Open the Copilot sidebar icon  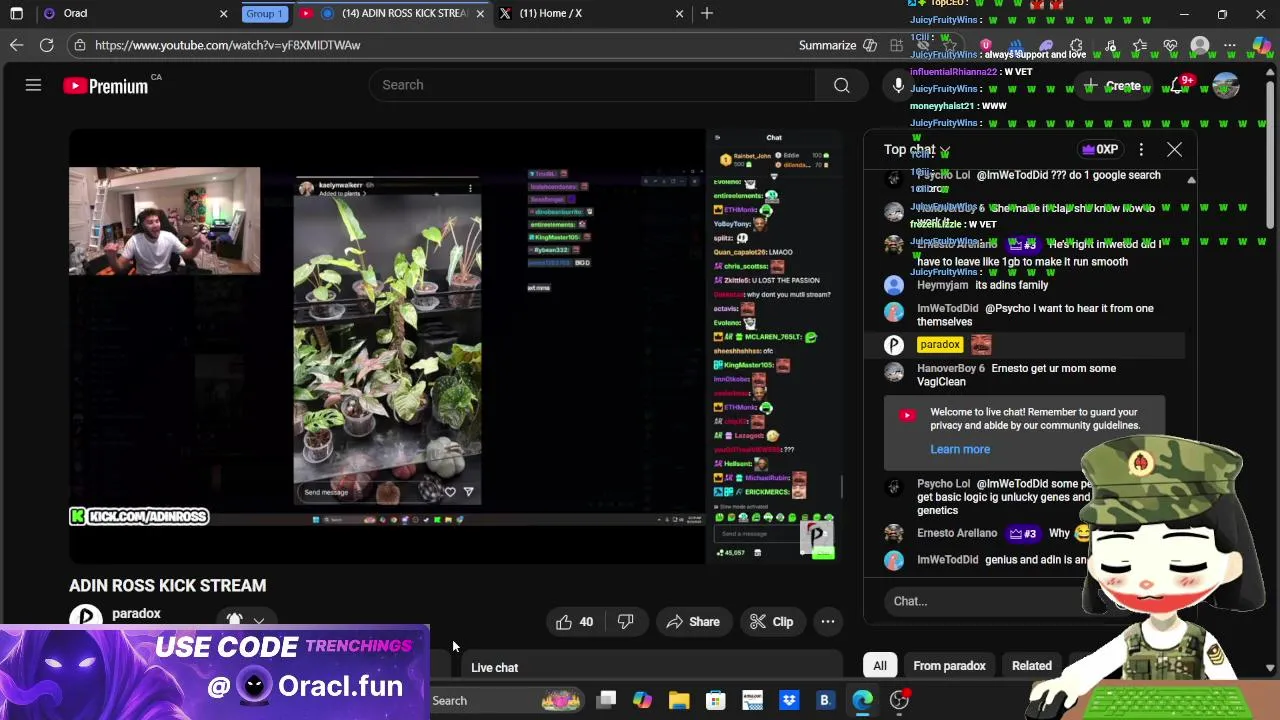[1261, 45]
